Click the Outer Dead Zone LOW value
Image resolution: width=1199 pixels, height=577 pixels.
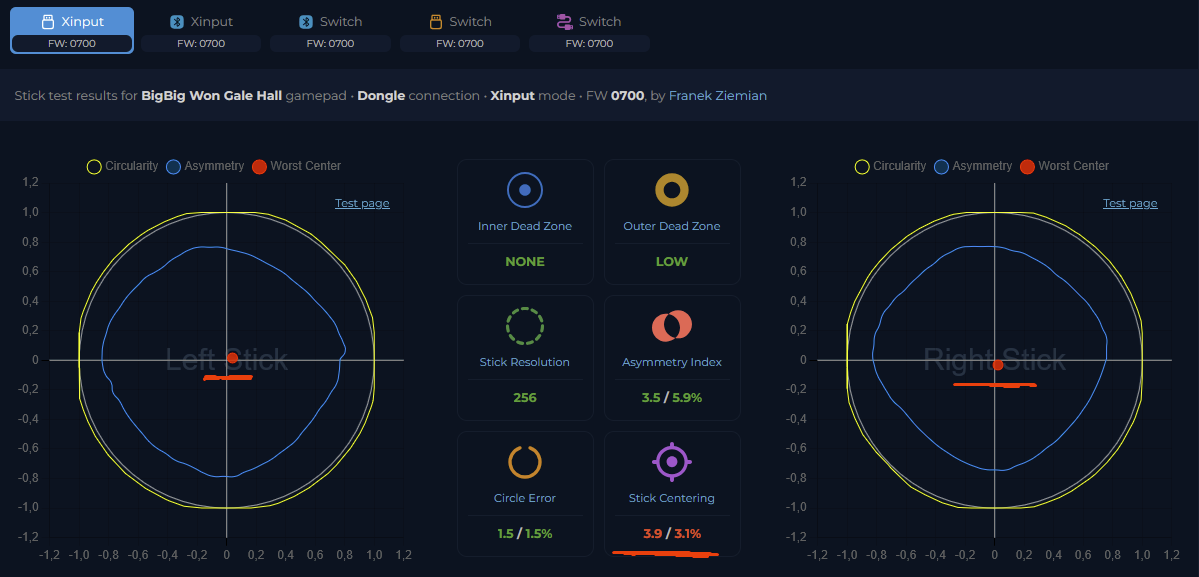pyautogui.click(x=672, y=261)
